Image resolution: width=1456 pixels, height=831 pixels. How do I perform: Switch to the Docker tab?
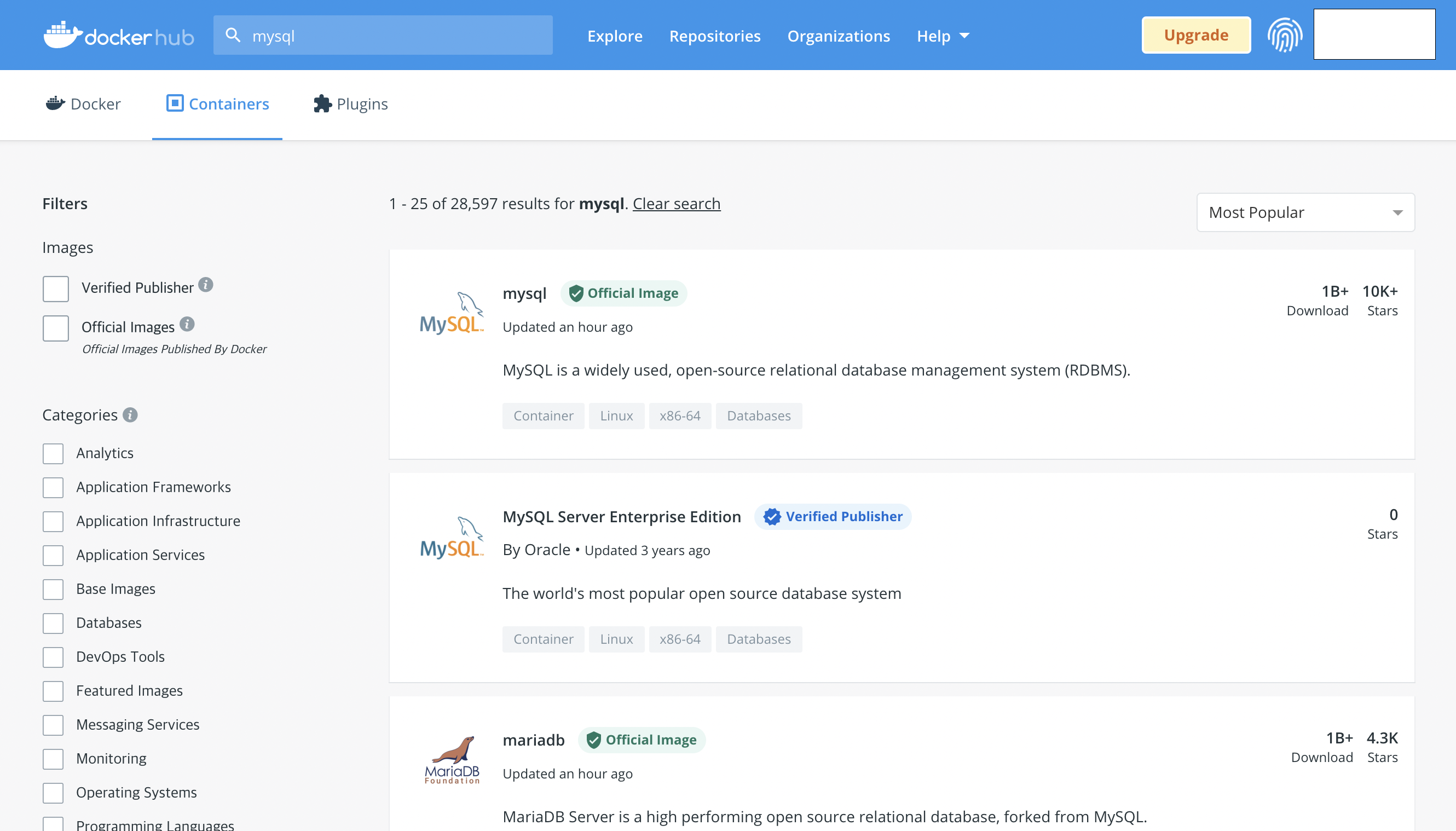click(x=83, y=104)
